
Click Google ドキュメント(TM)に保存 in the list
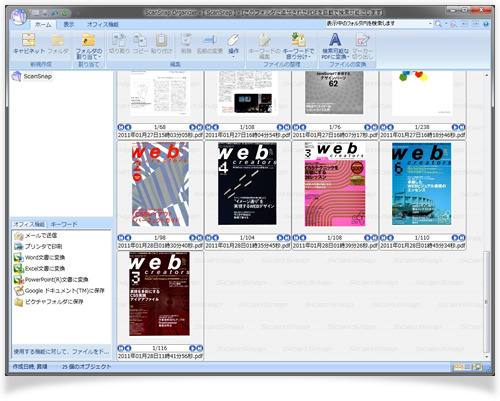59,291
